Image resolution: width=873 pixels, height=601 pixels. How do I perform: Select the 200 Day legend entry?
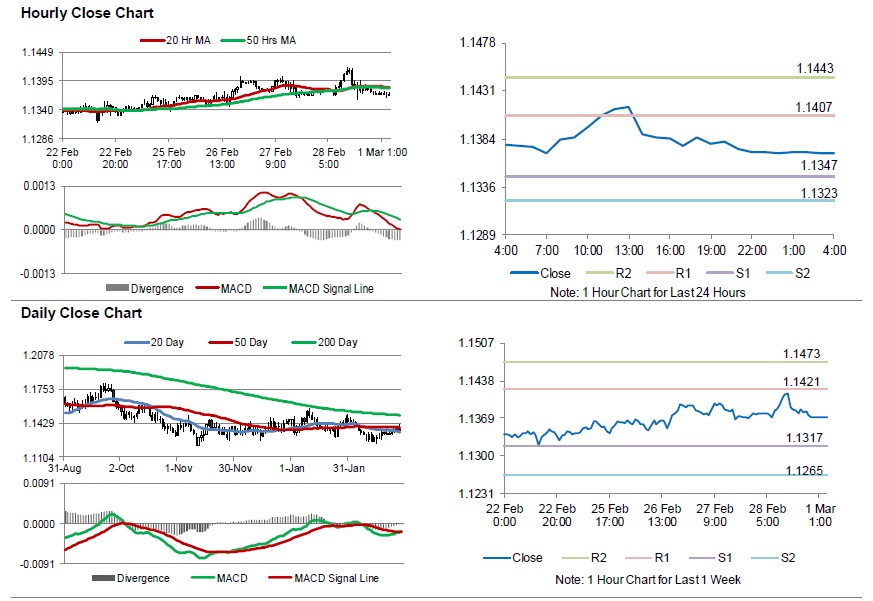point(335,343)
